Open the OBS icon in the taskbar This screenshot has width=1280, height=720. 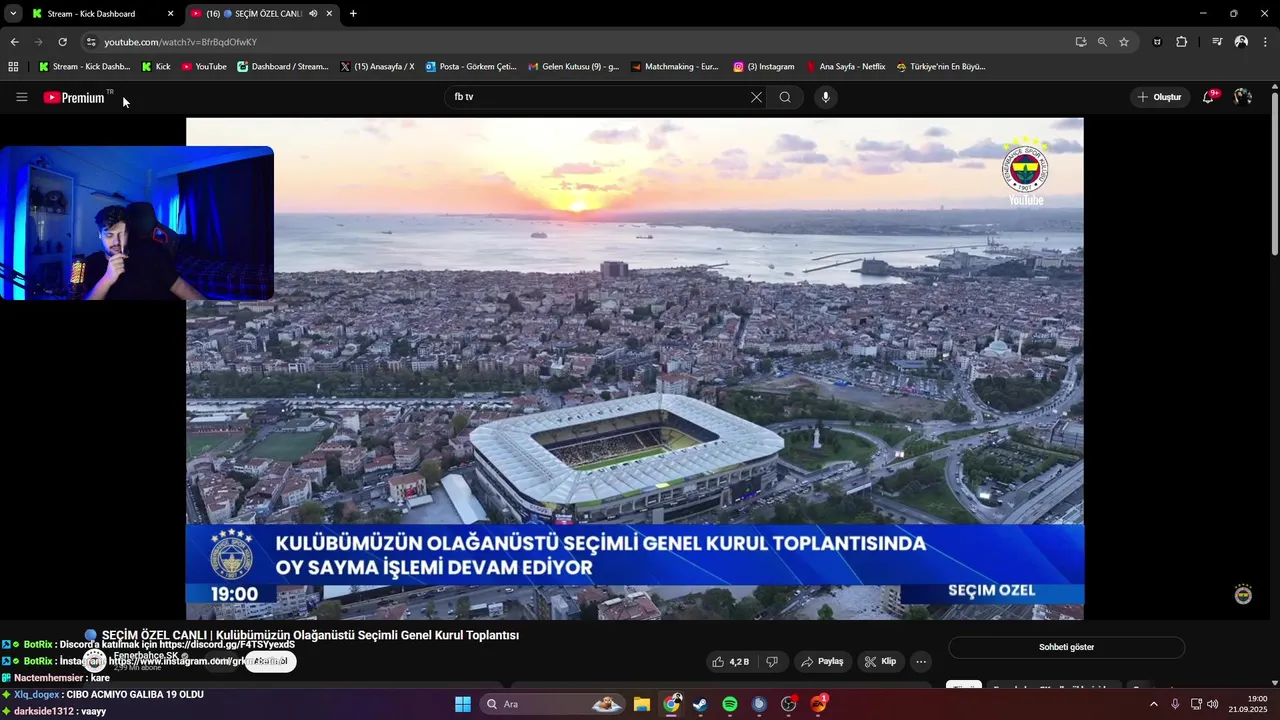point(788,704)
